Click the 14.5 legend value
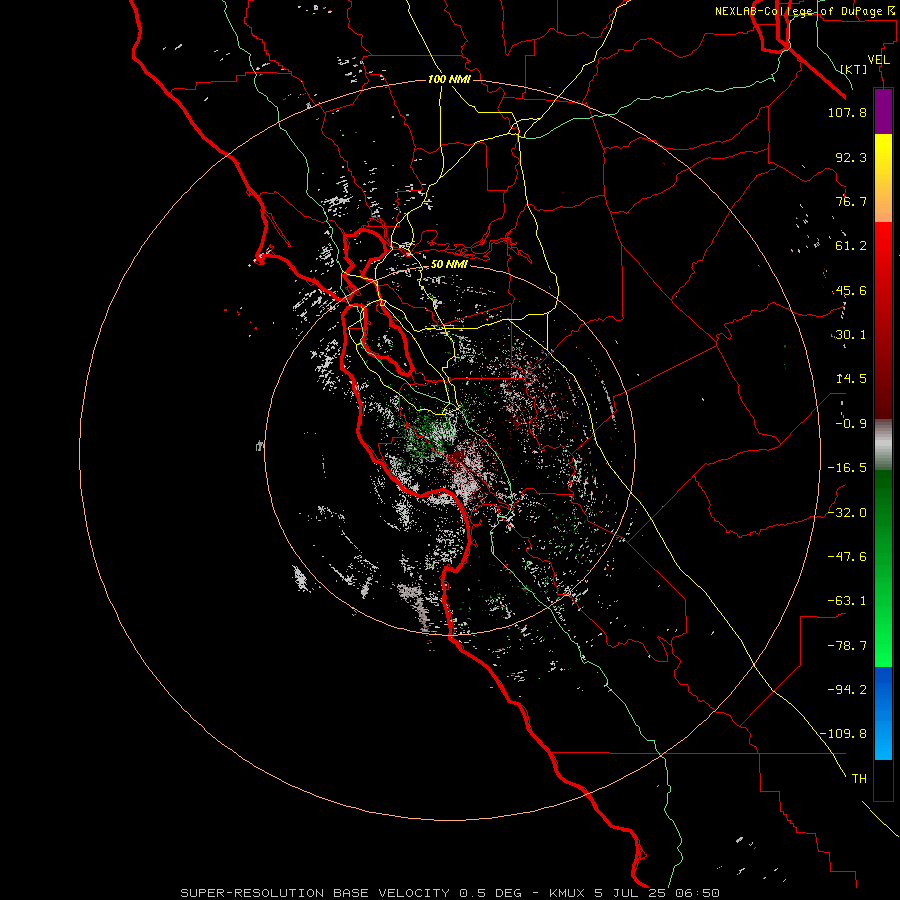Screen dimensions: 900x900 [851, 379]
